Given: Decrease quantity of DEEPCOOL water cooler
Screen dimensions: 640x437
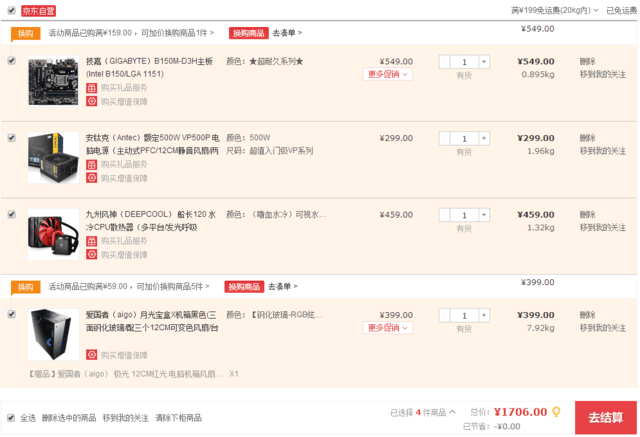Looking at the screenshot, I should point(444,215).
